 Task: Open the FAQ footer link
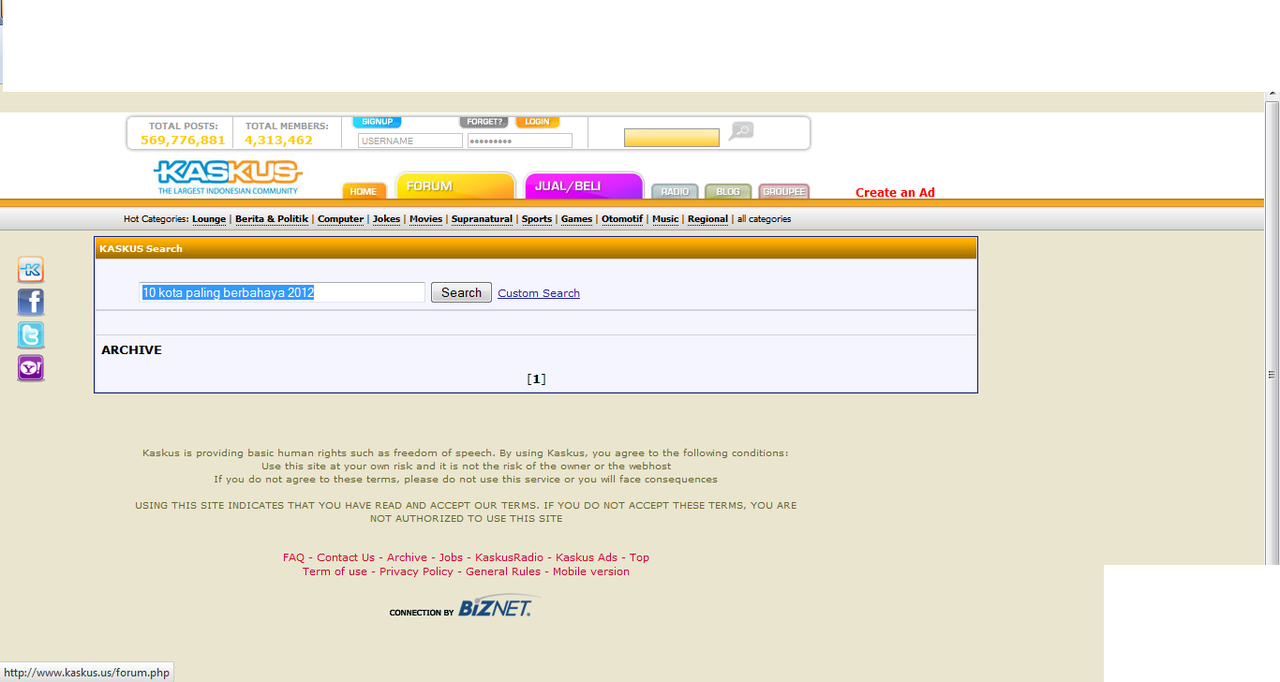[x=293, y=558]
